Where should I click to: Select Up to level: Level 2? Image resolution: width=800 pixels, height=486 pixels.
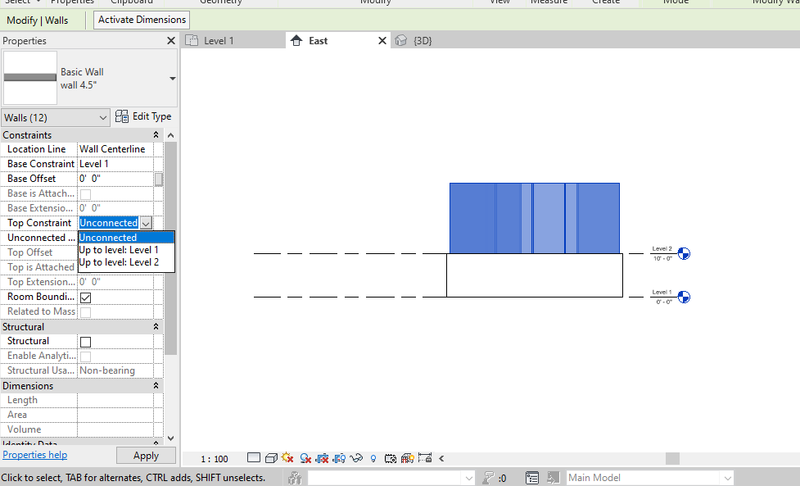coord(126,262)
